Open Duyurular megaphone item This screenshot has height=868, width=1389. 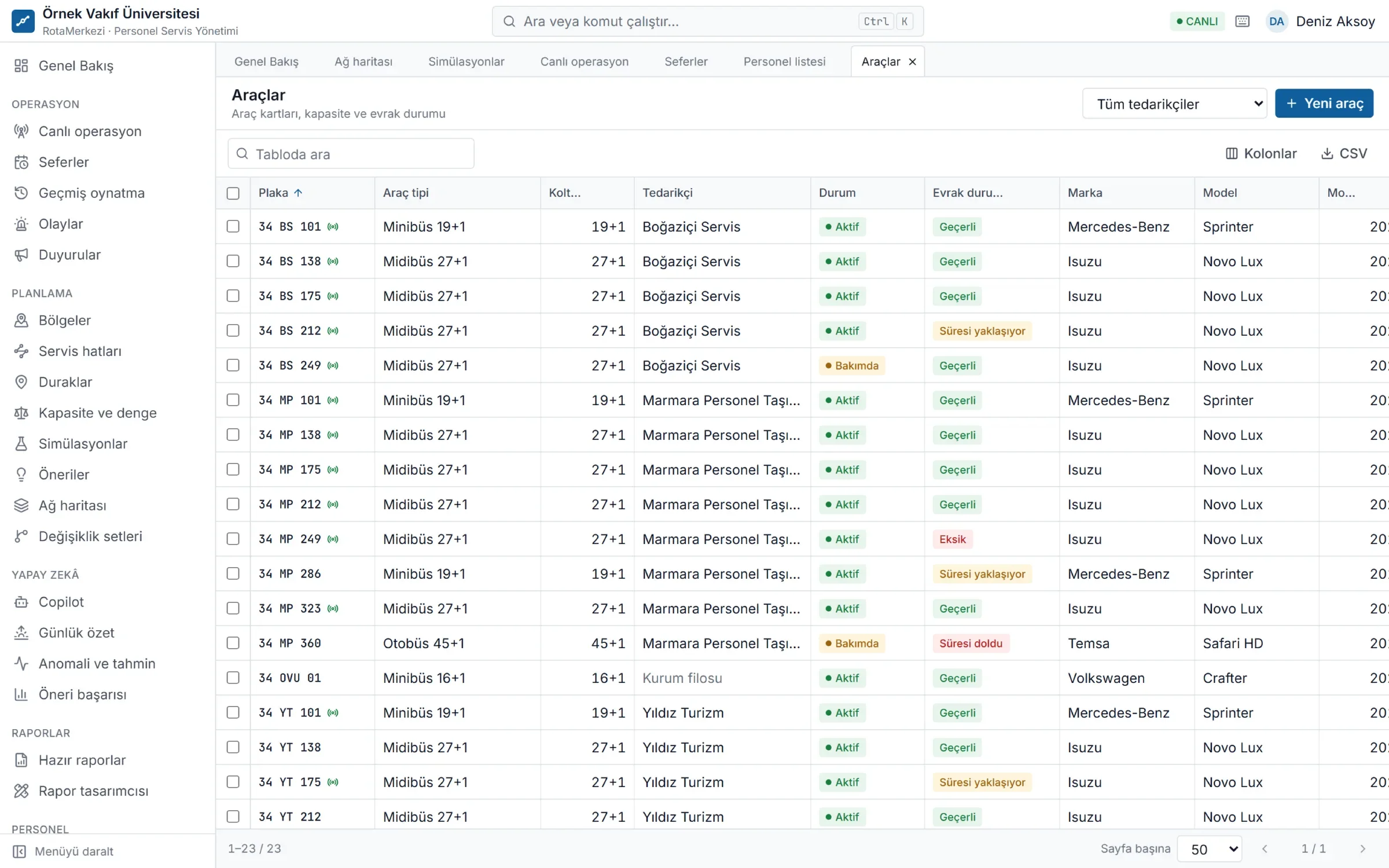click(108, 255)
